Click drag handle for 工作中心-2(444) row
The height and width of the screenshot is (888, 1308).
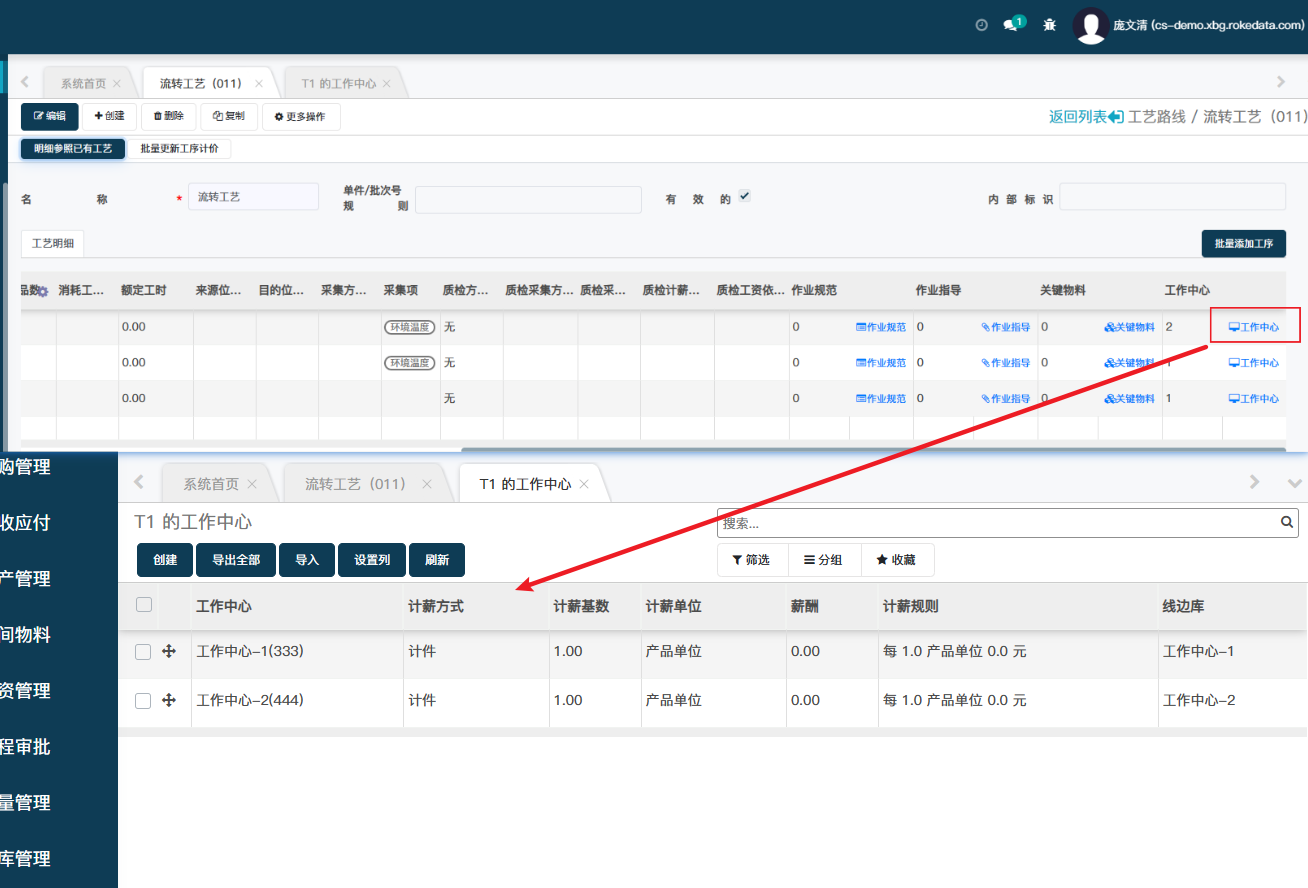[169, 700]
